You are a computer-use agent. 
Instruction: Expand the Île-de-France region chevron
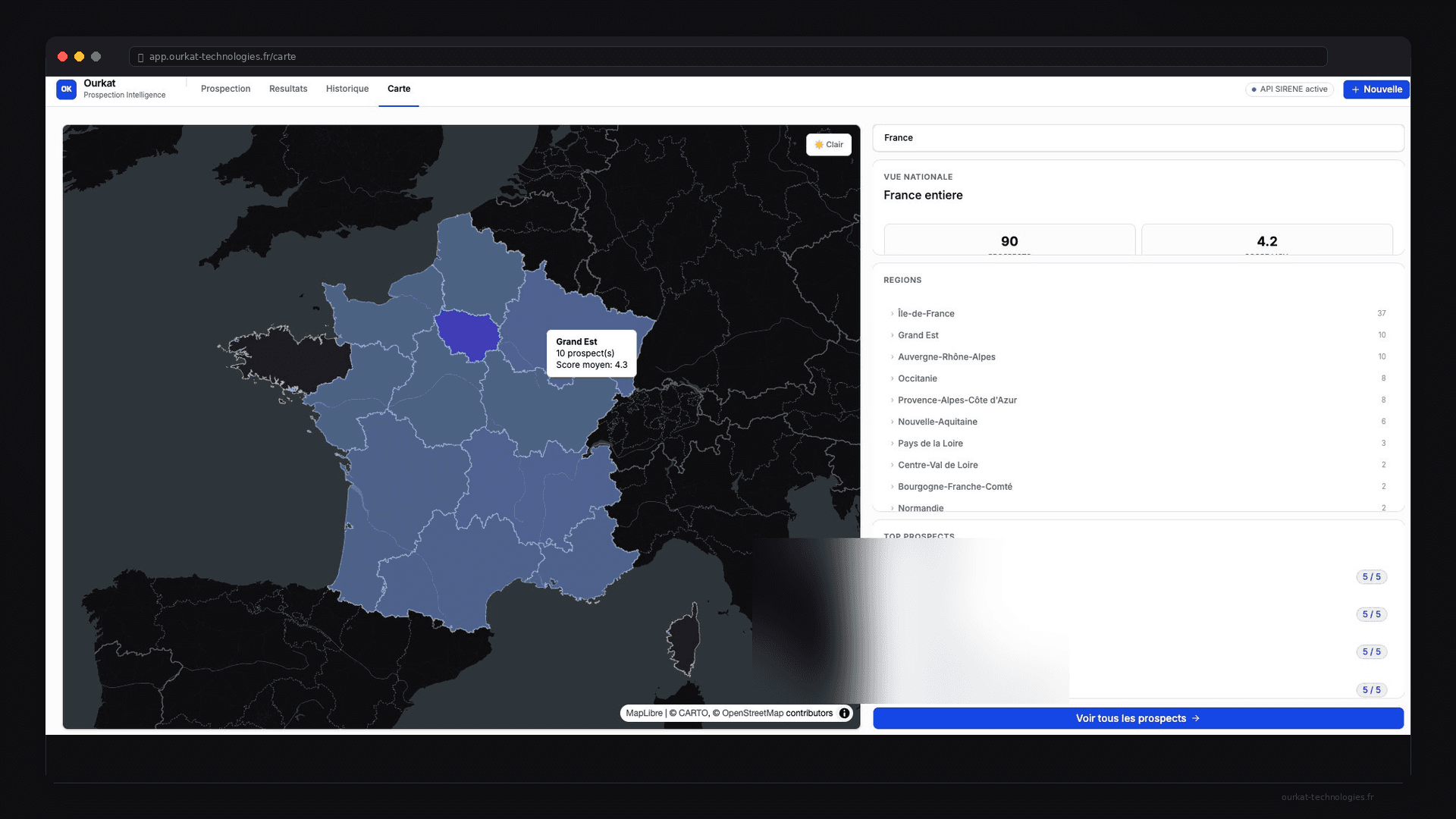pos(892,314)
